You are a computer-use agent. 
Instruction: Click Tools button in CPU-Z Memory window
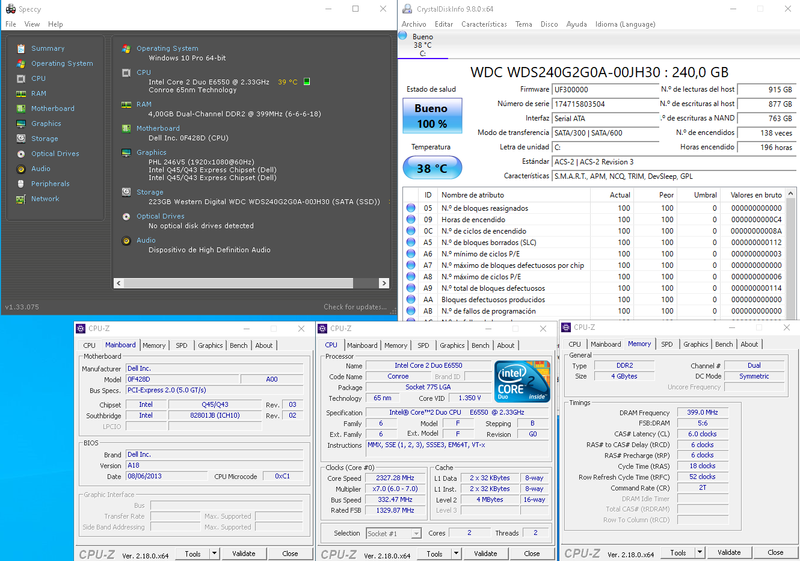pos(678,552)
